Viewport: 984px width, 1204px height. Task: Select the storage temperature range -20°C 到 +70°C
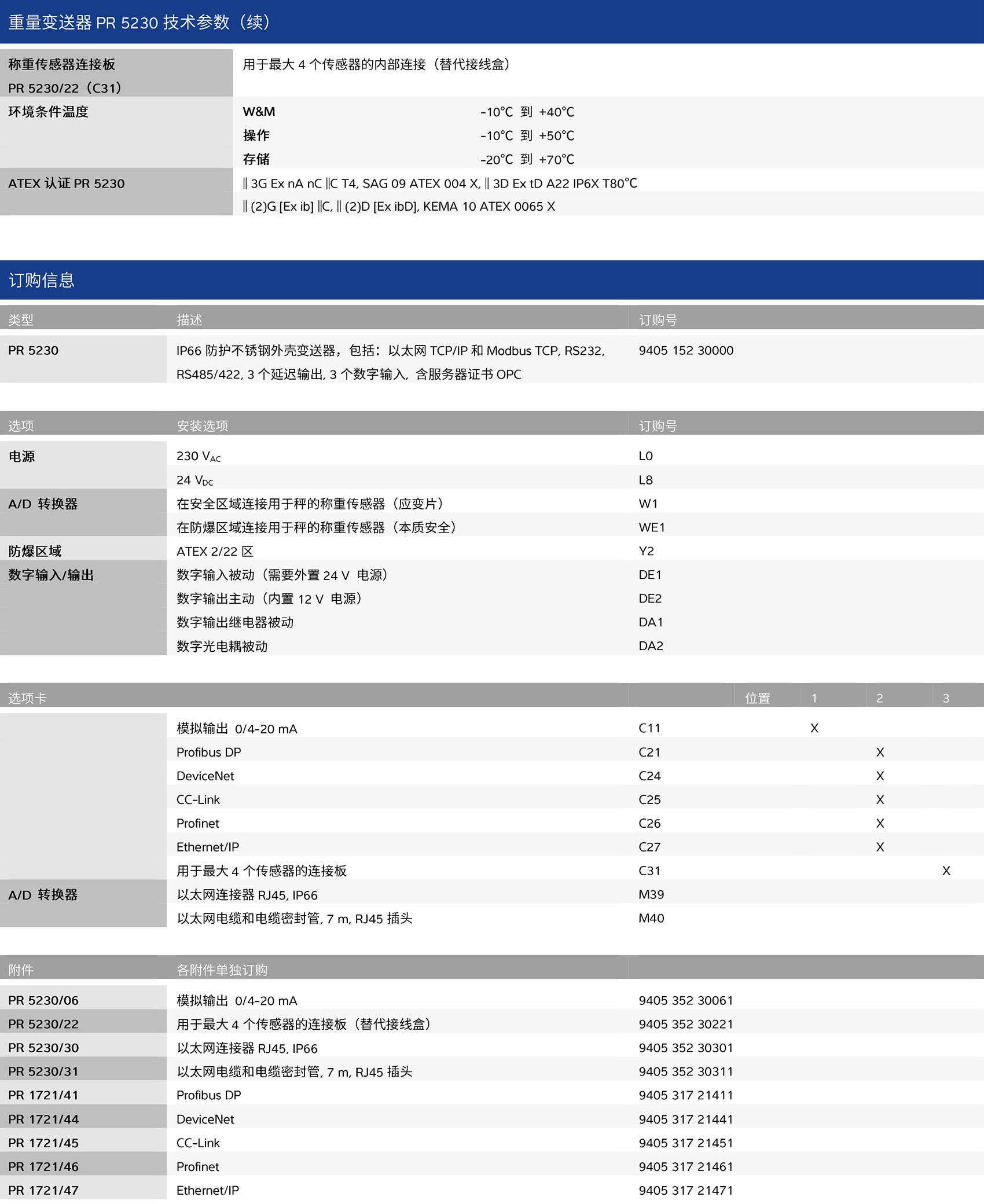527,159
